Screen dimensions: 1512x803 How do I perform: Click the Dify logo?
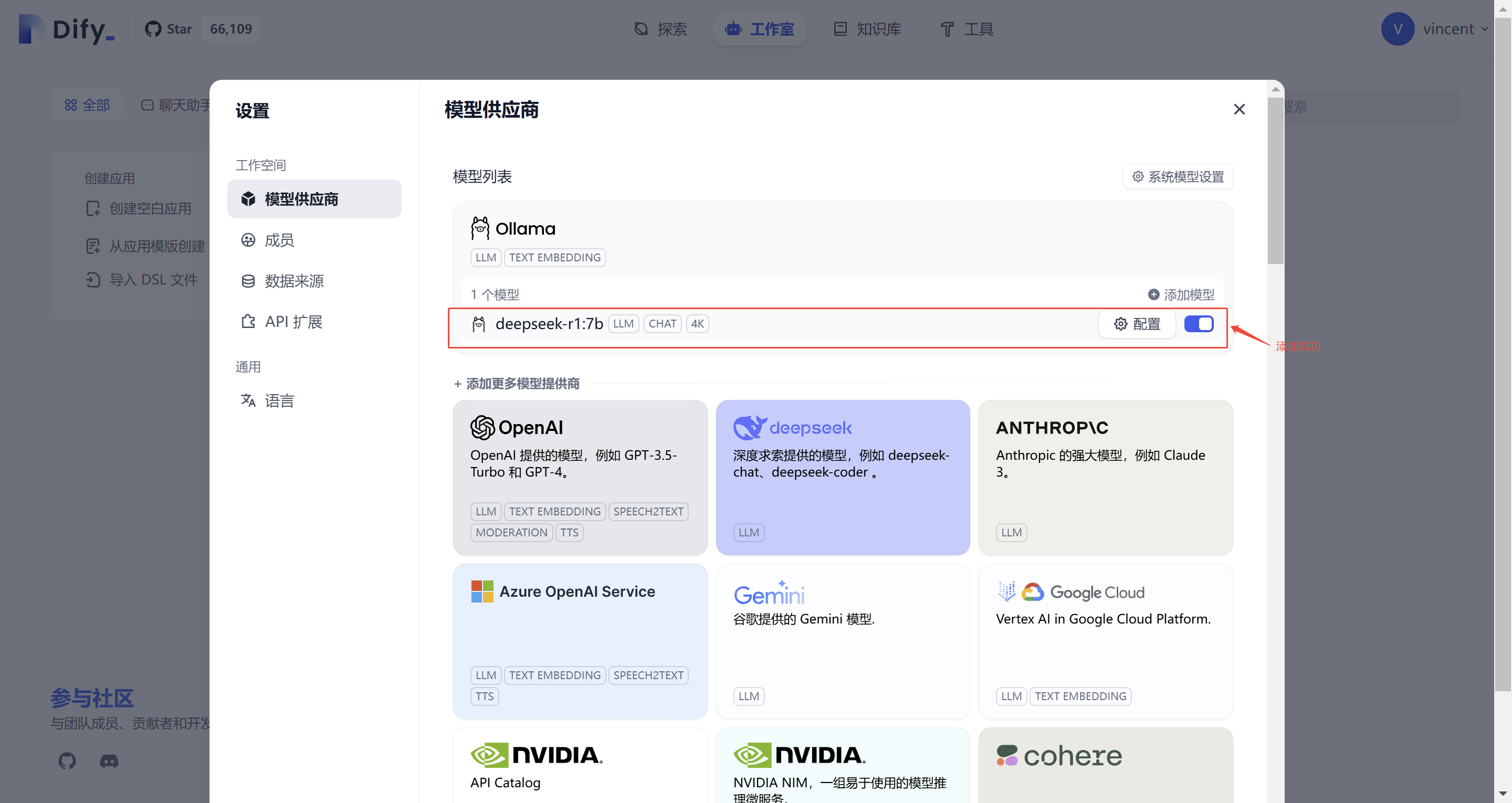tap(66, 29)
